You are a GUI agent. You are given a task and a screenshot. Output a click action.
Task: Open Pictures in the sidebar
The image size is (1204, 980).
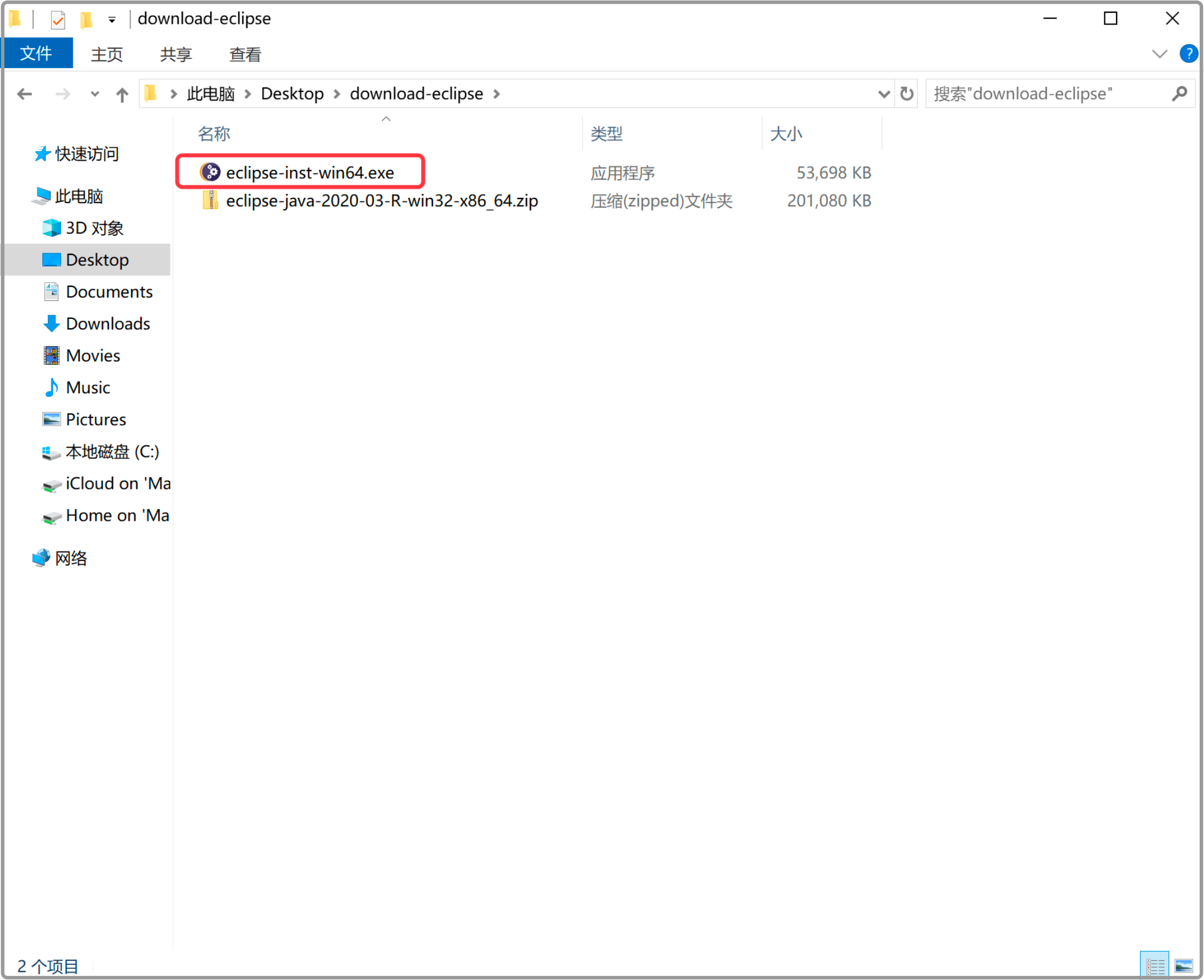pos(95,420)
